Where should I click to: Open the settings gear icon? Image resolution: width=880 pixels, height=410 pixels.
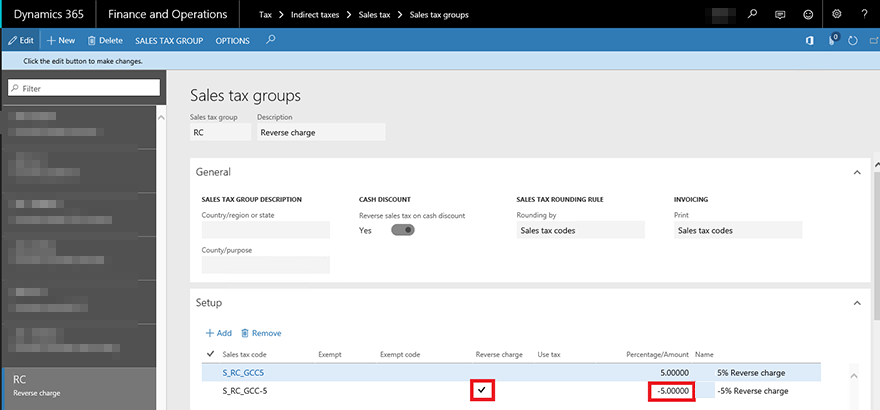coord(836,15)
